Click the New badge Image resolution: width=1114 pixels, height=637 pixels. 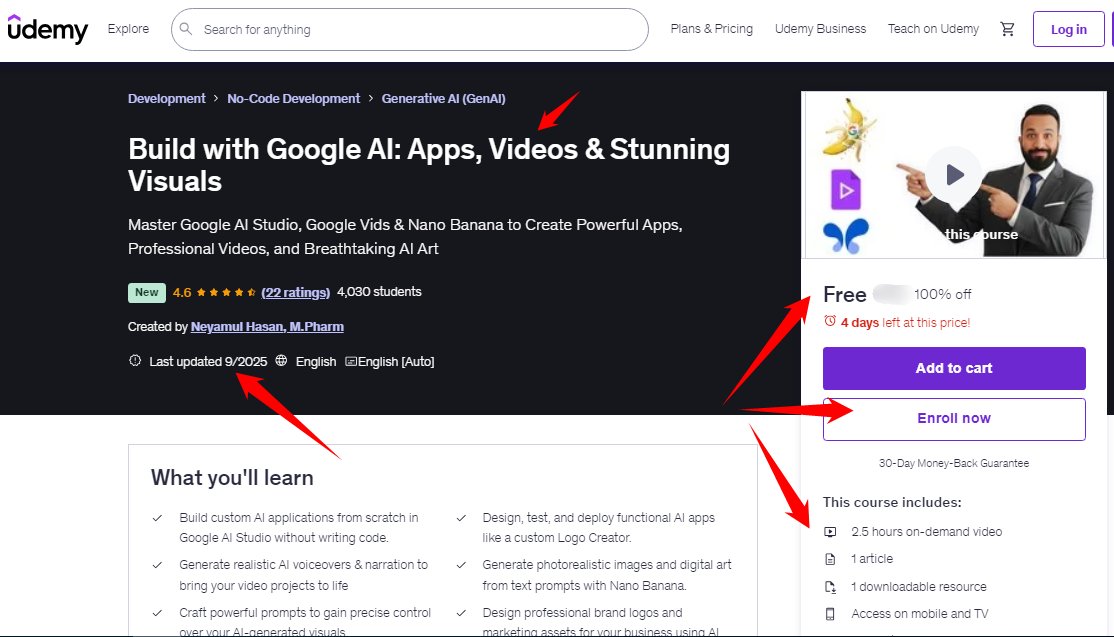pos(146,293)
